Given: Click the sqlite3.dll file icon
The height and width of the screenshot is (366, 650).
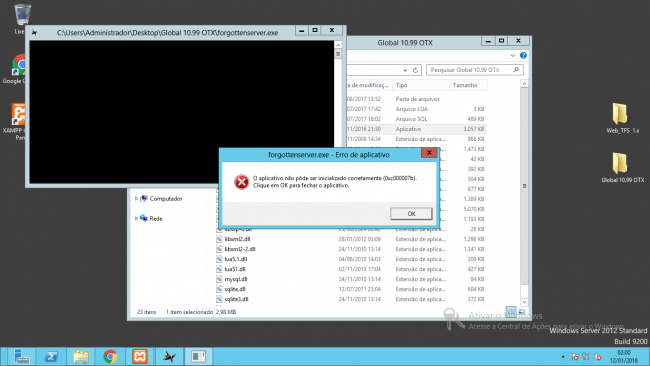Looking at the screenshot, I should 219,299.
